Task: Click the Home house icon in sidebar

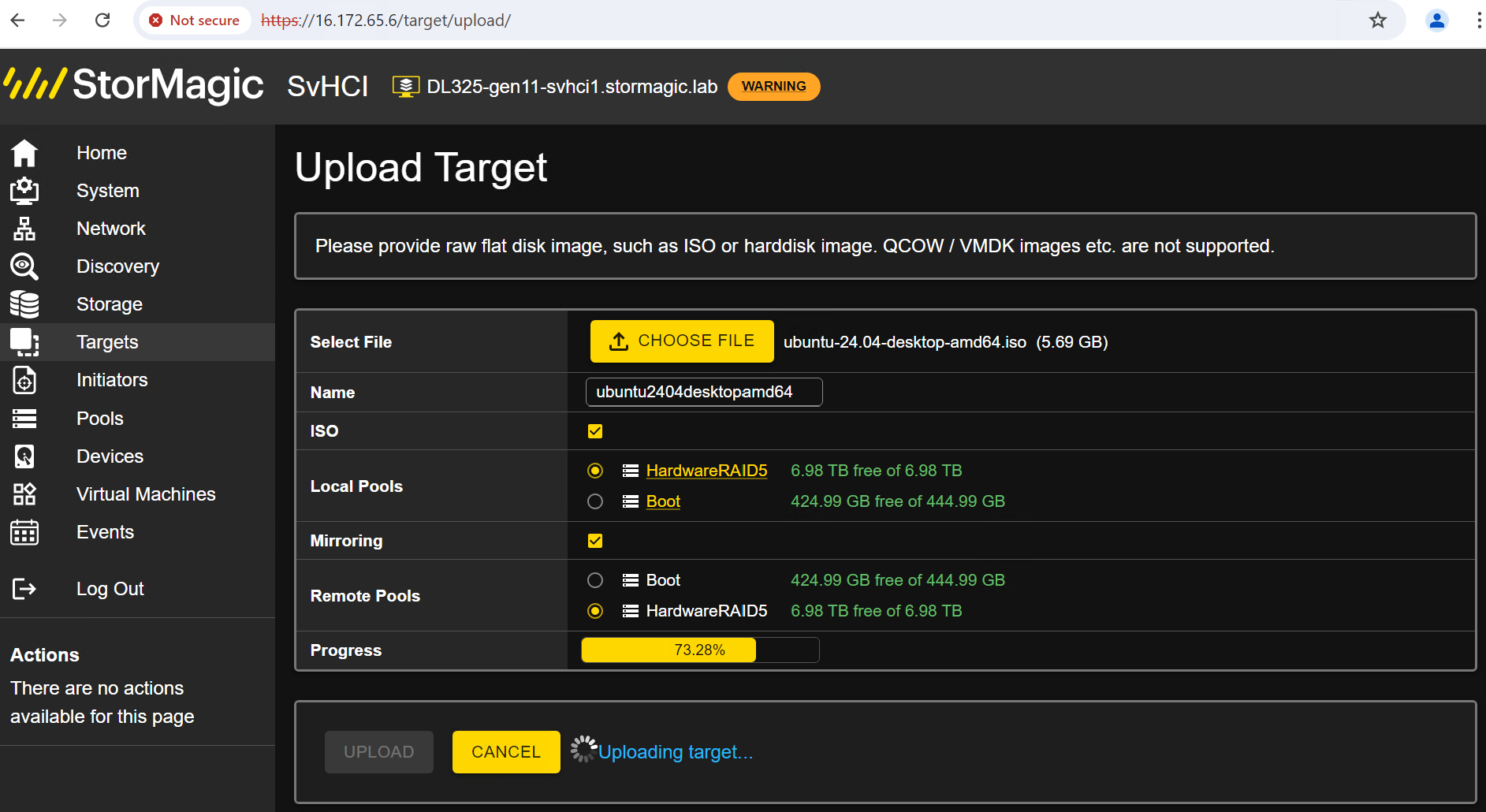Action: coord(24,153)
